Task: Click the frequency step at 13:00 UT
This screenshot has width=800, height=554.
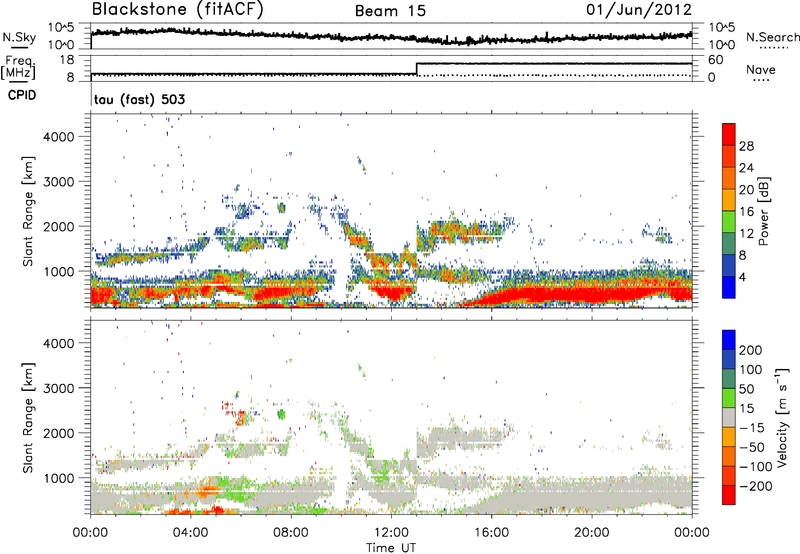Action: coord(417,69)
